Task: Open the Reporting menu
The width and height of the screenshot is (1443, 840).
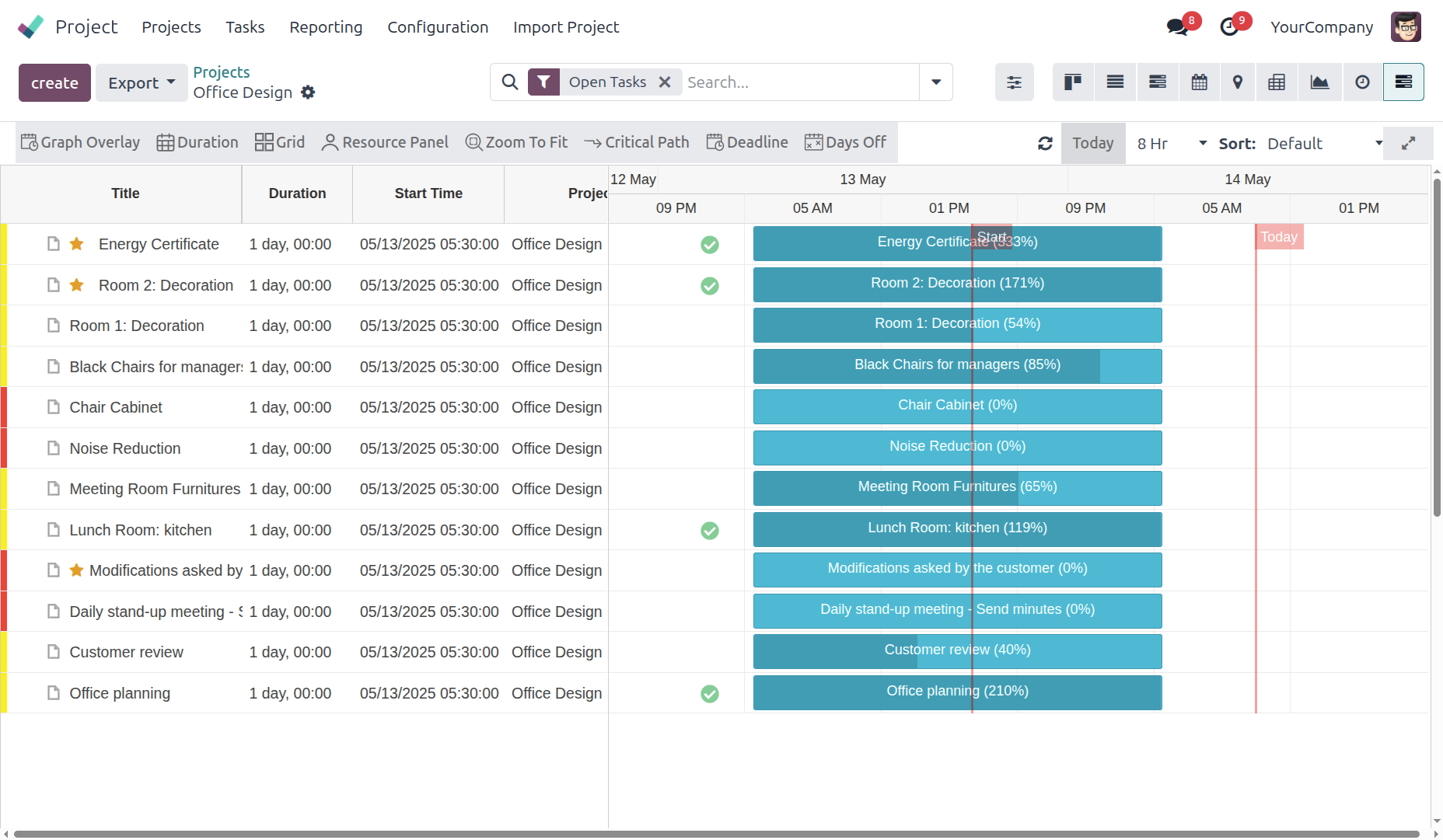Action: tap(326, 27)
